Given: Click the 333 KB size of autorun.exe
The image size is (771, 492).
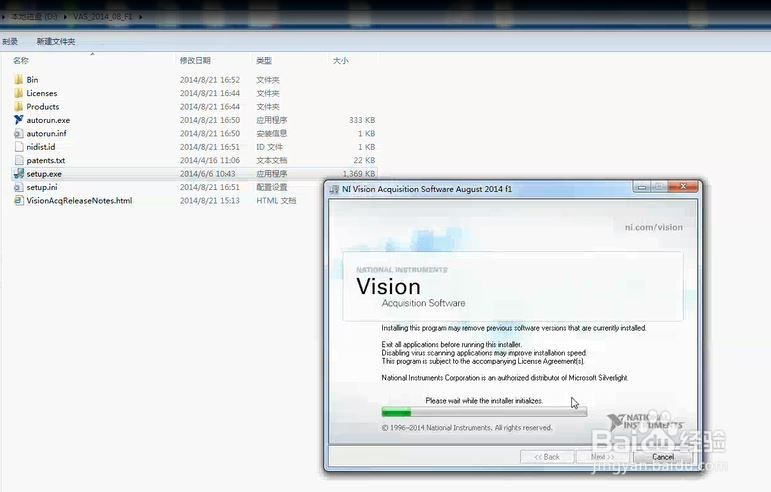Looking at the screenshot, I should tap(362, 120).
